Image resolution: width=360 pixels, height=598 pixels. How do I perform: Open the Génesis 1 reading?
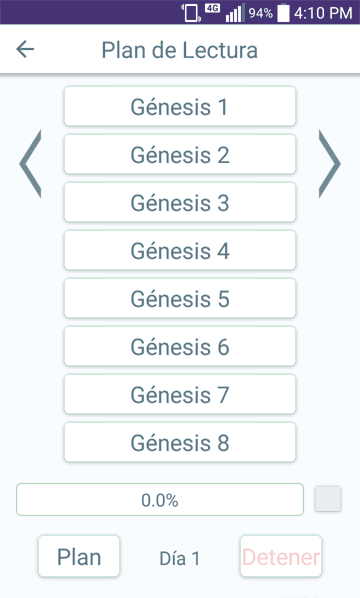(180, 106)
